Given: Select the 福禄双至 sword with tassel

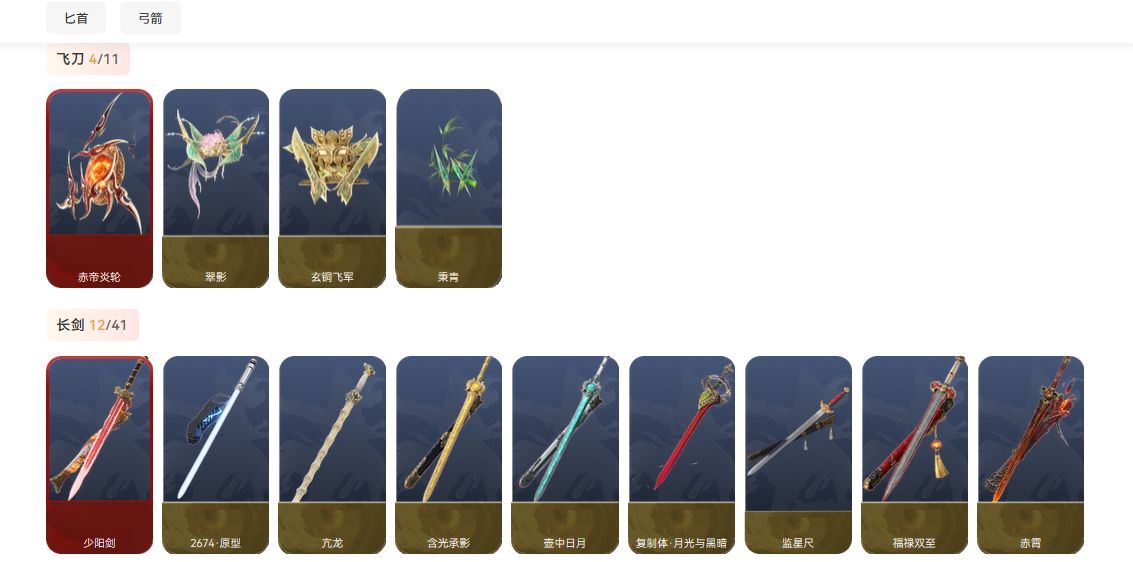Looking at the screenshot, I should [915, 455].
